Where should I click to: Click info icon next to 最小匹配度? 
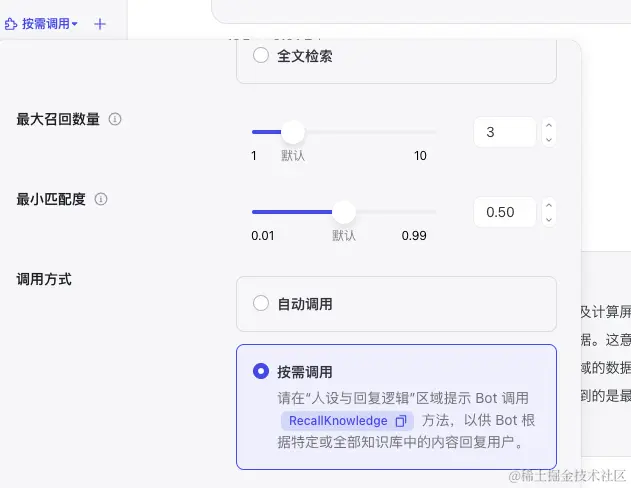[x=101, y=199]
